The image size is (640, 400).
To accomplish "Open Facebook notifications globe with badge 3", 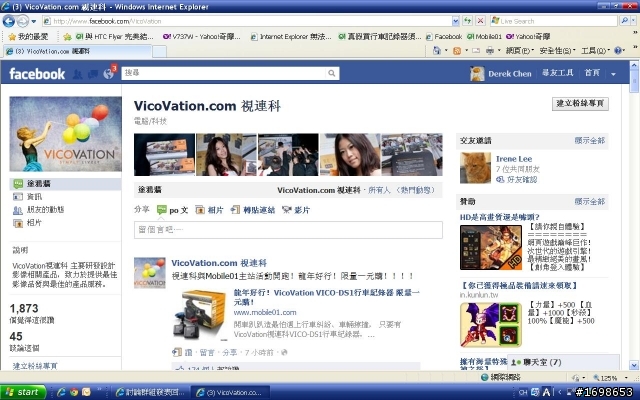I will (x=109, y=74).
